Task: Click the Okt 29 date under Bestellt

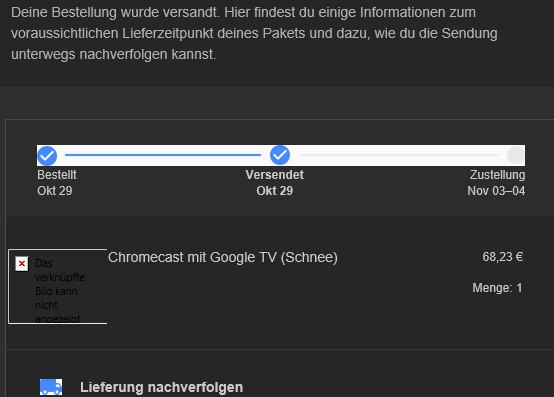Action: (55, 191)
